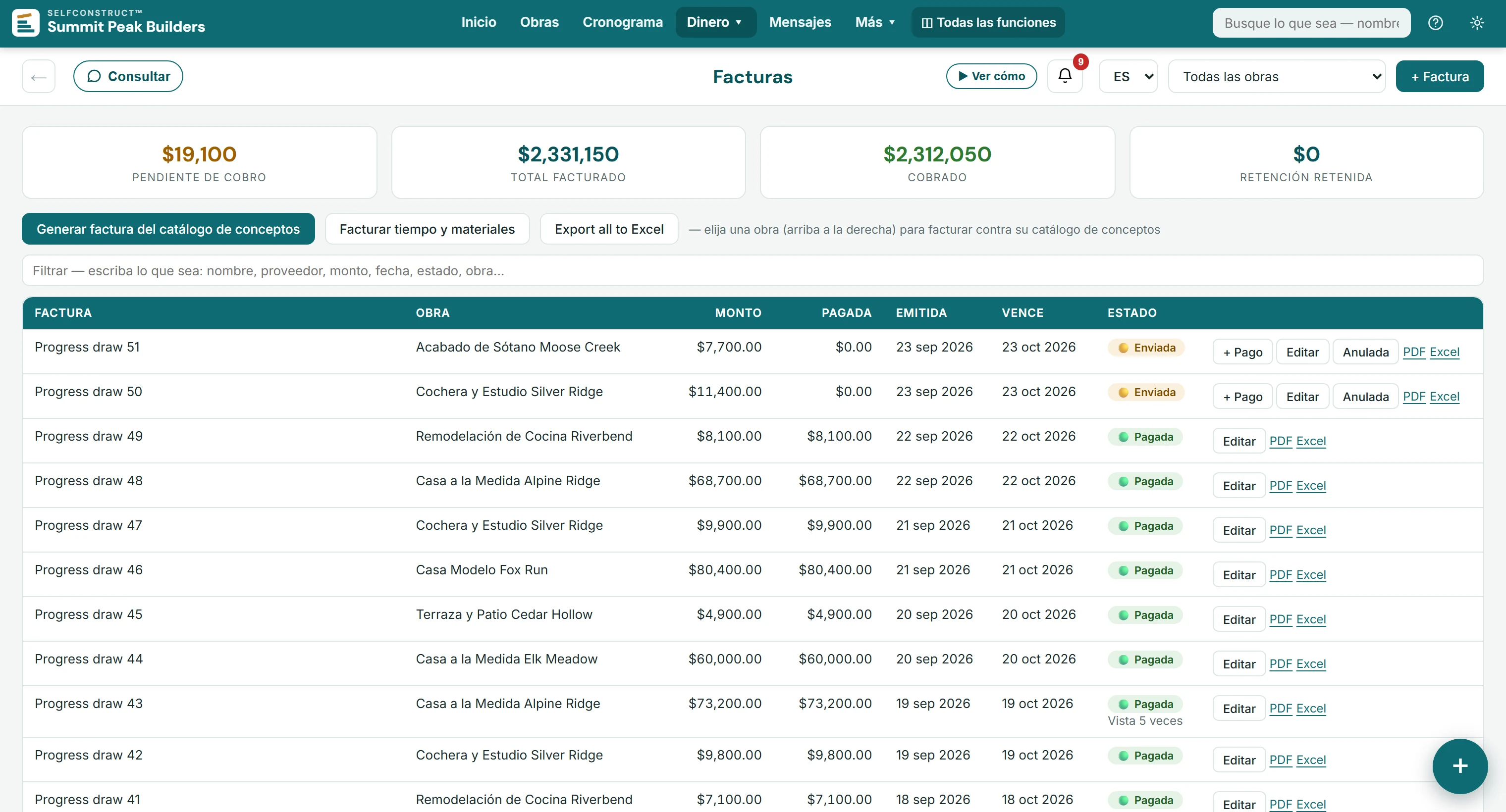
Task: Play the Ver cómo tutorial
Action: 991,76
